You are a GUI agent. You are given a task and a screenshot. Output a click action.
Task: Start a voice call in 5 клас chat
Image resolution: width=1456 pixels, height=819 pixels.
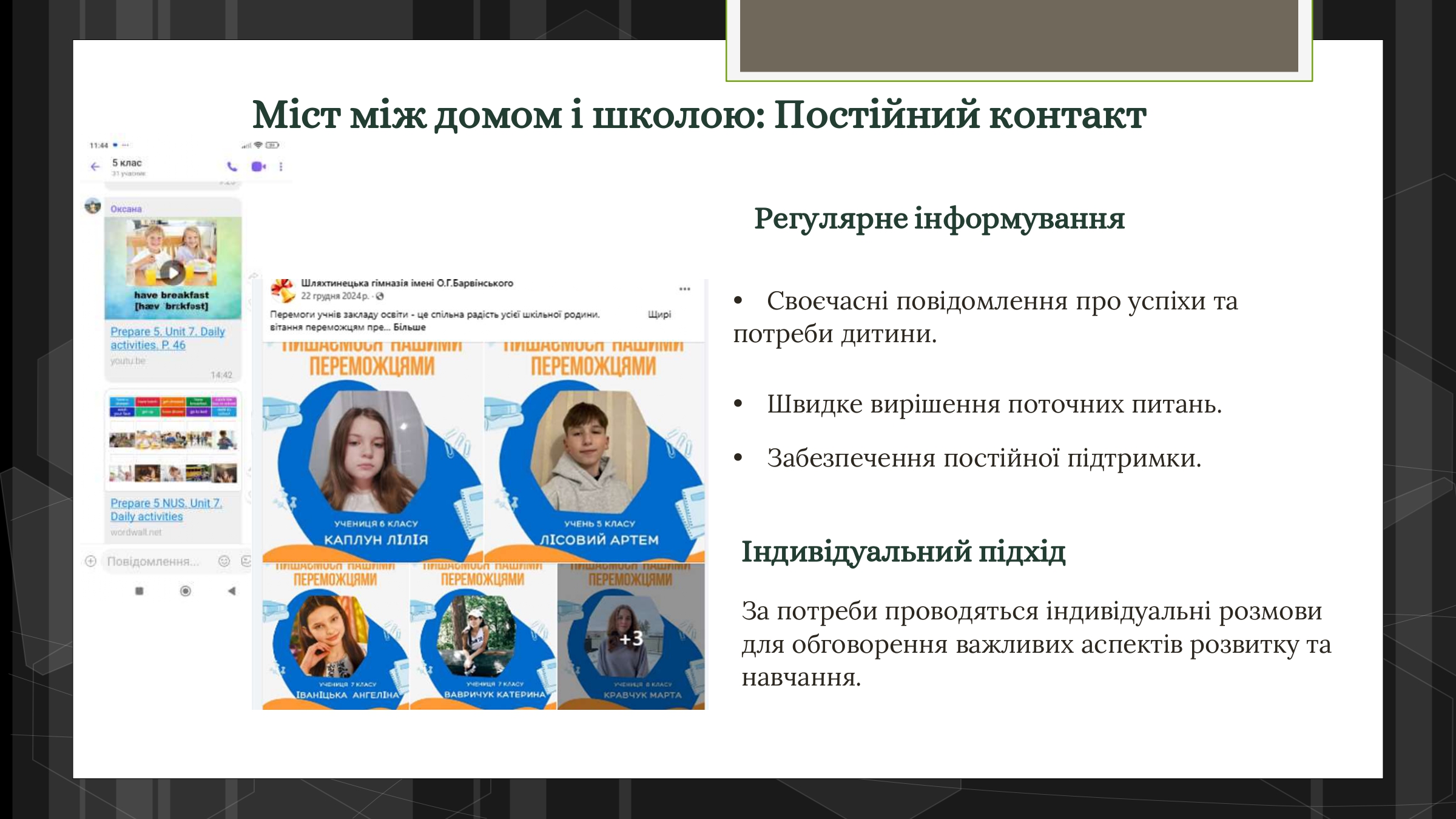(232, 166)
